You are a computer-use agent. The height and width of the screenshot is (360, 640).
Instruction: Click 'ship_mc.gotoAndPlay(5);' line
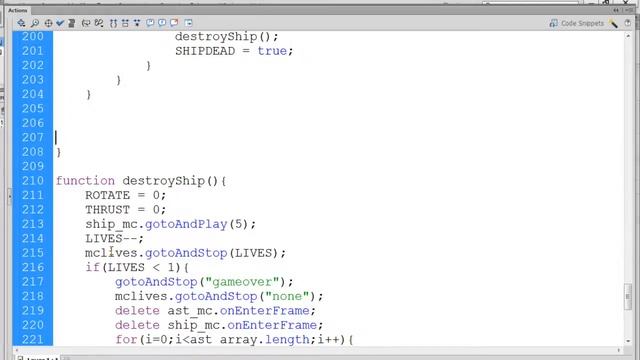tap(171, 224)
